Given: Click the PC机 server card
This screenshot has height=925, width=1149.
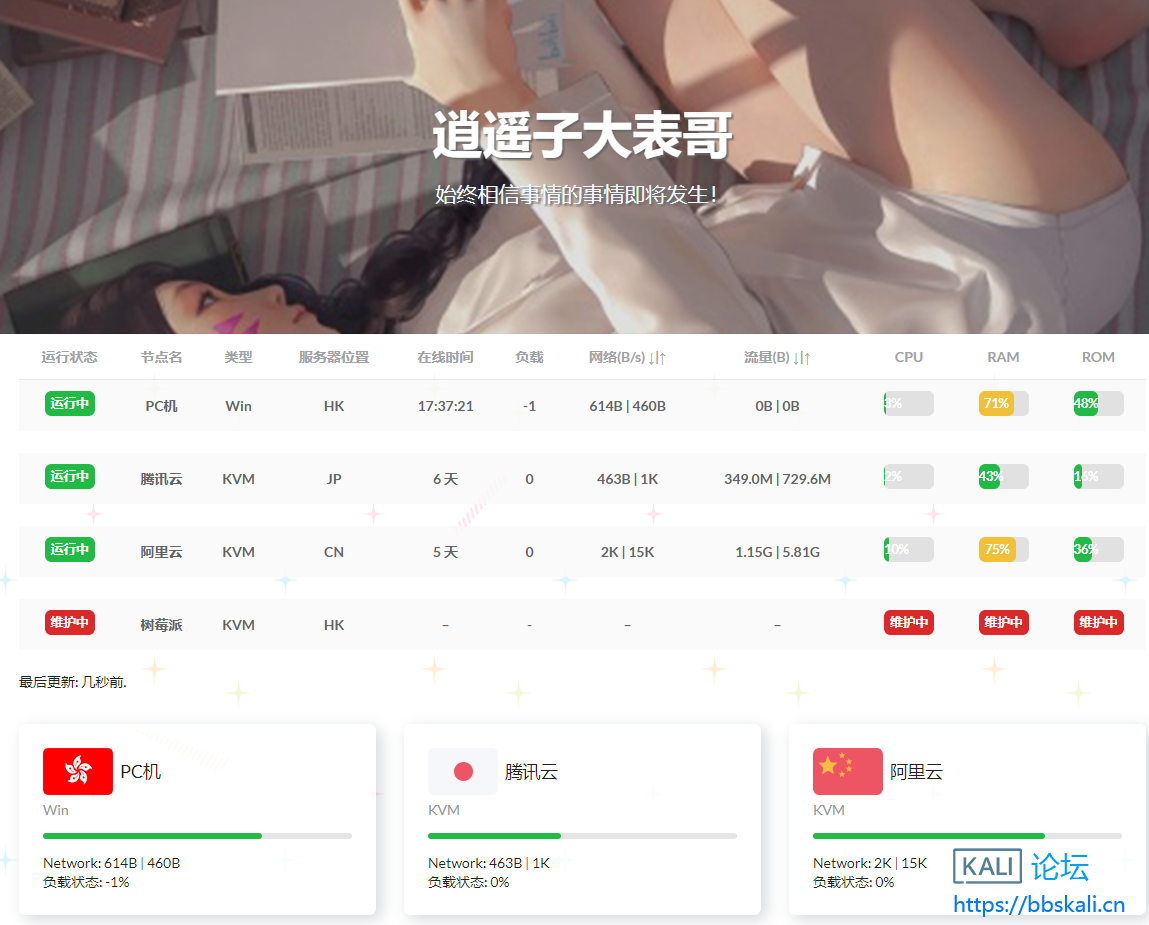Looking at the screenshot, I should coord(197,820).
